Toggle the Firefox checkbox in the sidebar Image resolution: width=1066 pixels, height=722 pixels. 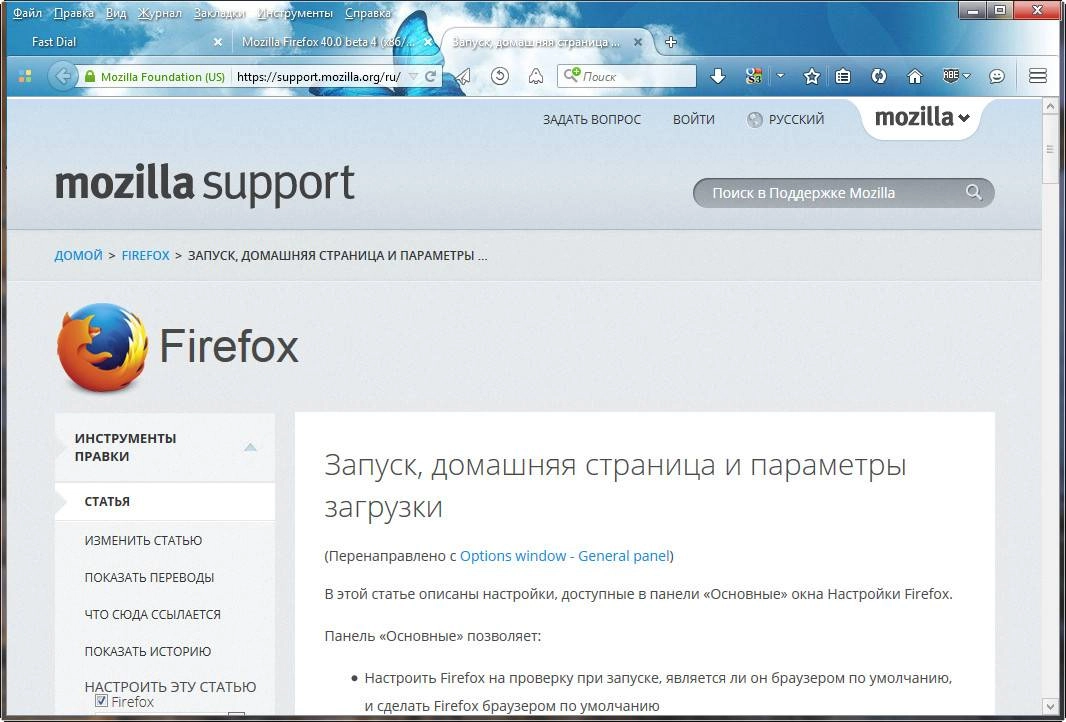click(101, 701)
